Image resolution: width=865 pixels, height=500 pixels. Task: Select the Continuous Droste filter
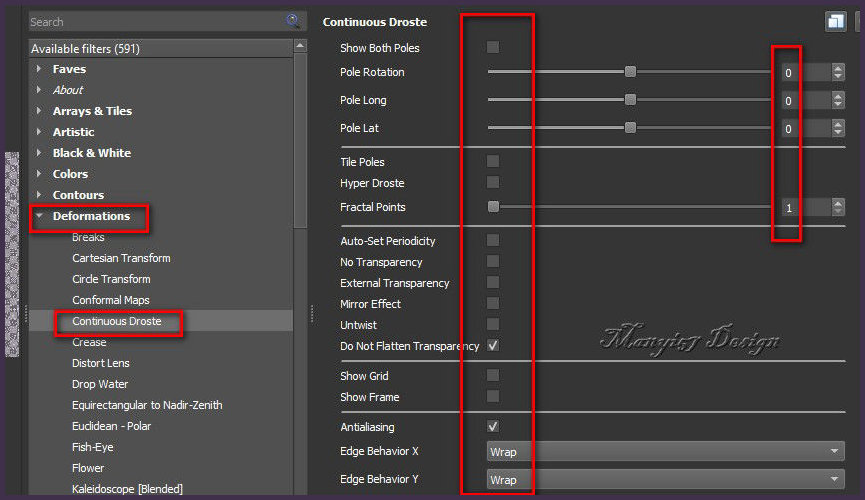point(116,321)
